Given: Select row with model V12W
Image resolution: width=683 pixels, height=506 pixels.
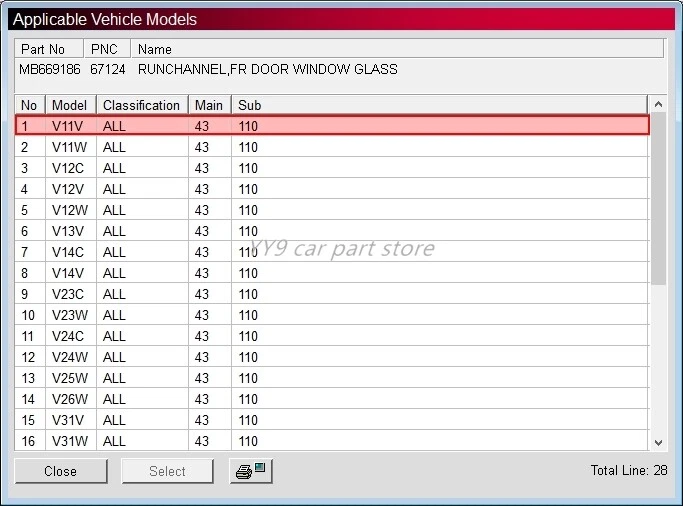Looking at the screenshot, I should 332,210.
